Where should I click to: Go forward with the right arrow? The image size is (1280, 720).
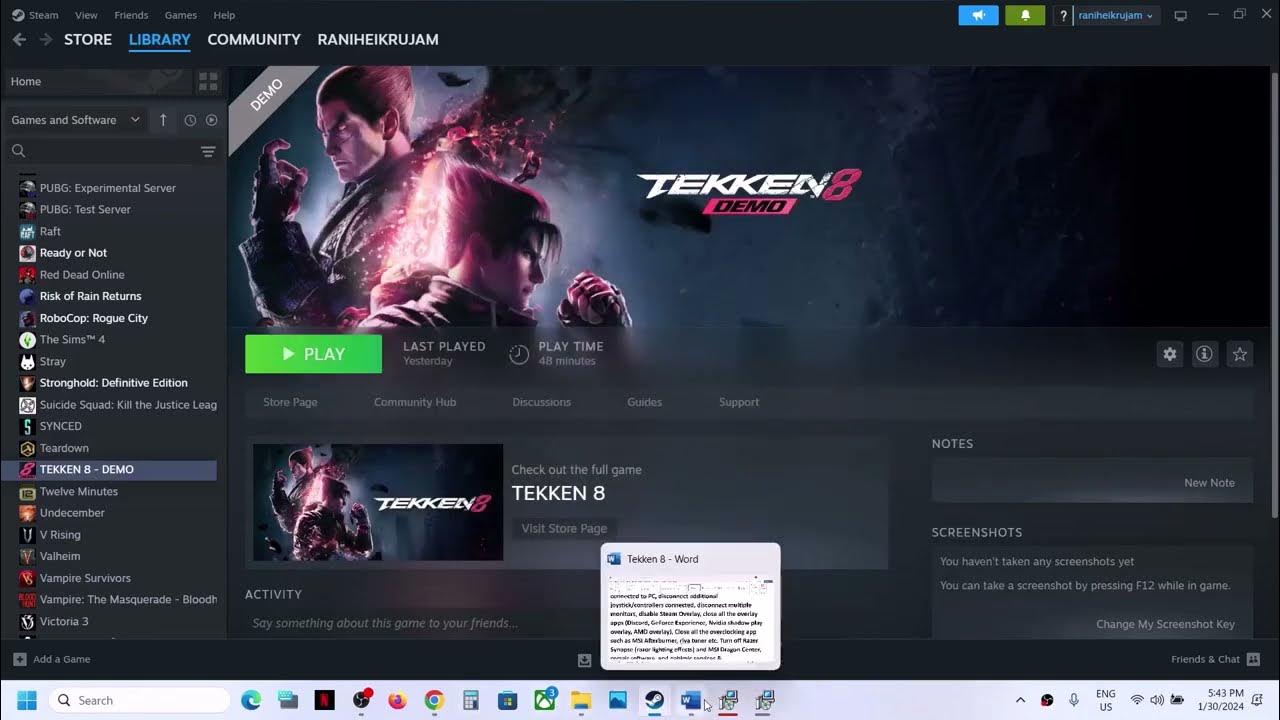click(45, 39)
